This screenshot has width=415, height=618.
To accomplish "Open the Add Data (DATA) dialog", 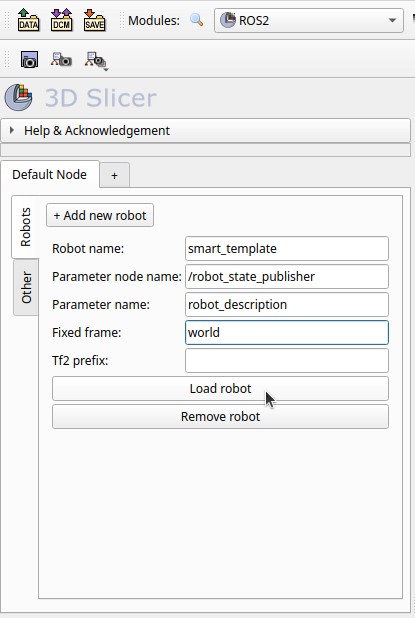I will coord(28,20).
